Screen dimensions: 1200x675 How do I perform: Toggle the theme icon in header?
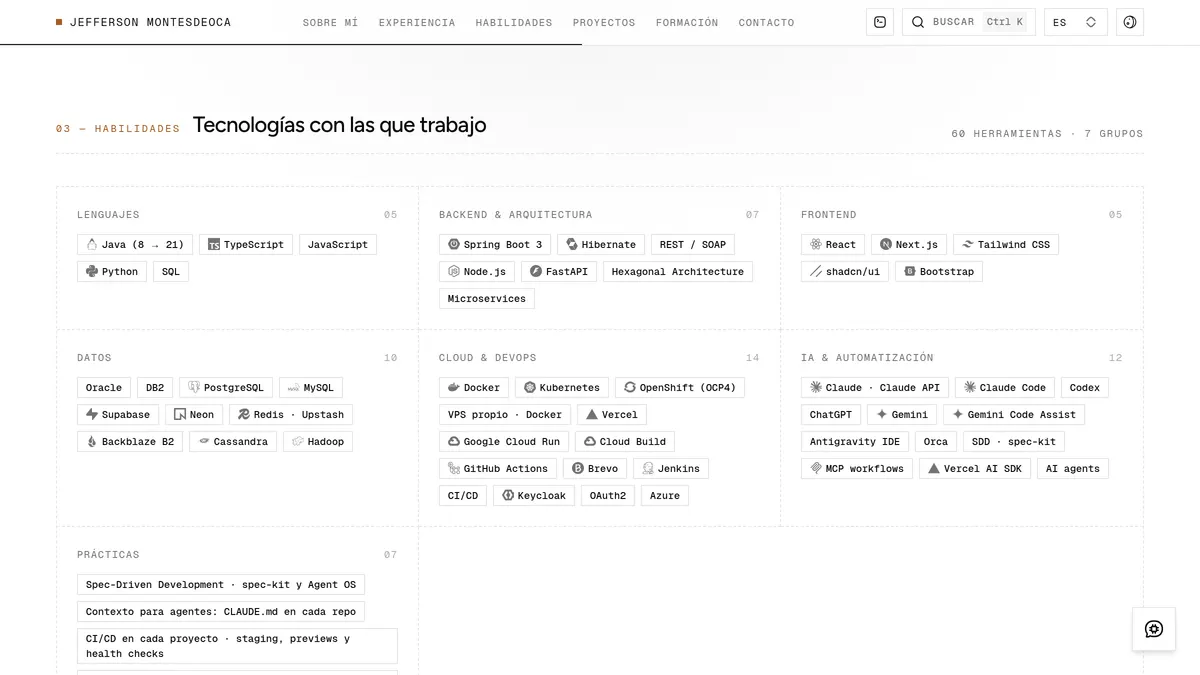coord(1130,22)
